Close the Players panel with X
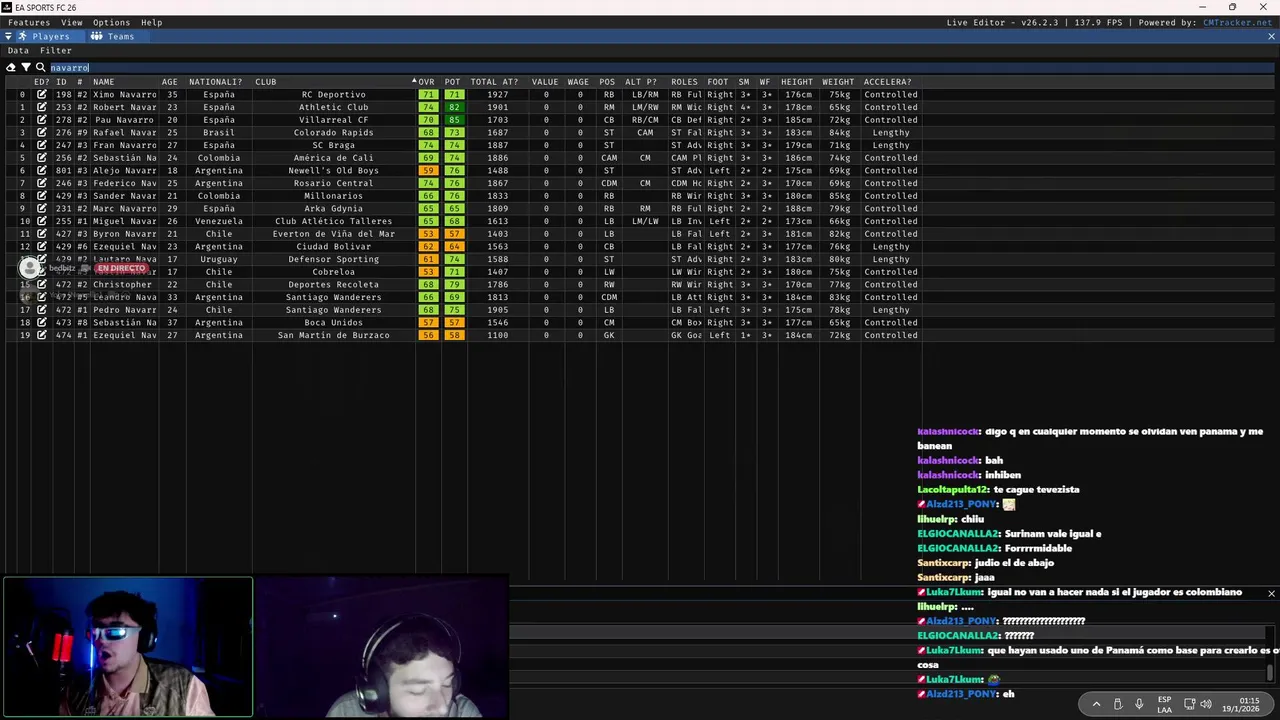 point(1271,36)
